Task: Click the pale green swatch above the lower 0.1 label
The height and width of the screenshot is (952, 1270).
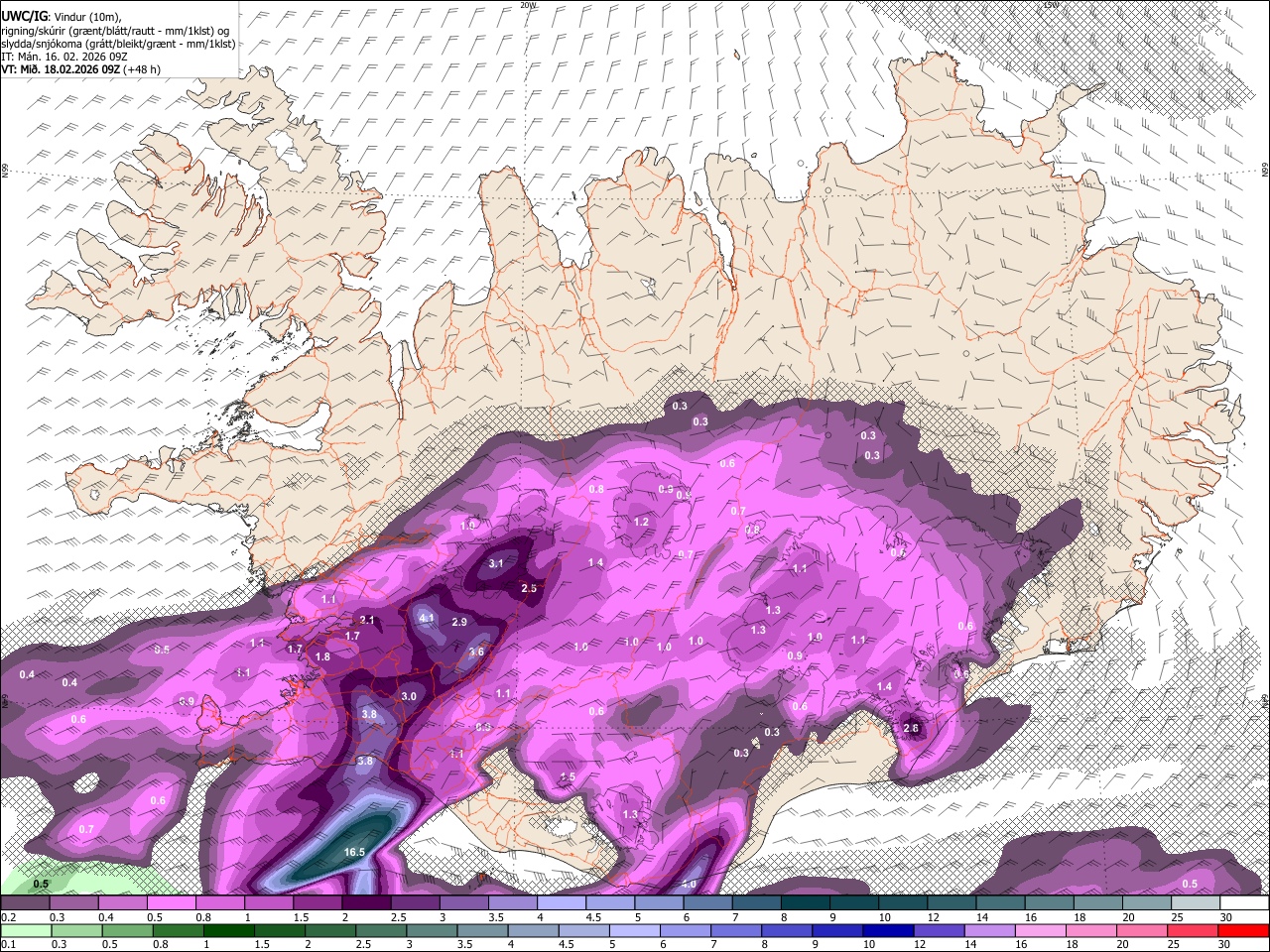Action: click(24, 930)
